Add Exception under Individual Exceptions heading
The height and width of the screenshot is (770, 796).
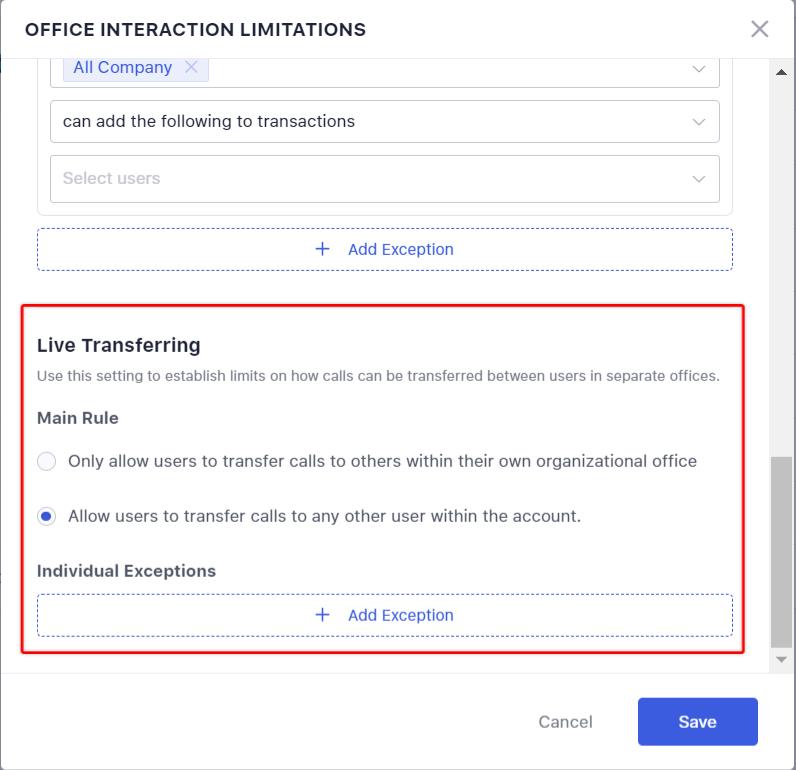(x=400, y=615)
